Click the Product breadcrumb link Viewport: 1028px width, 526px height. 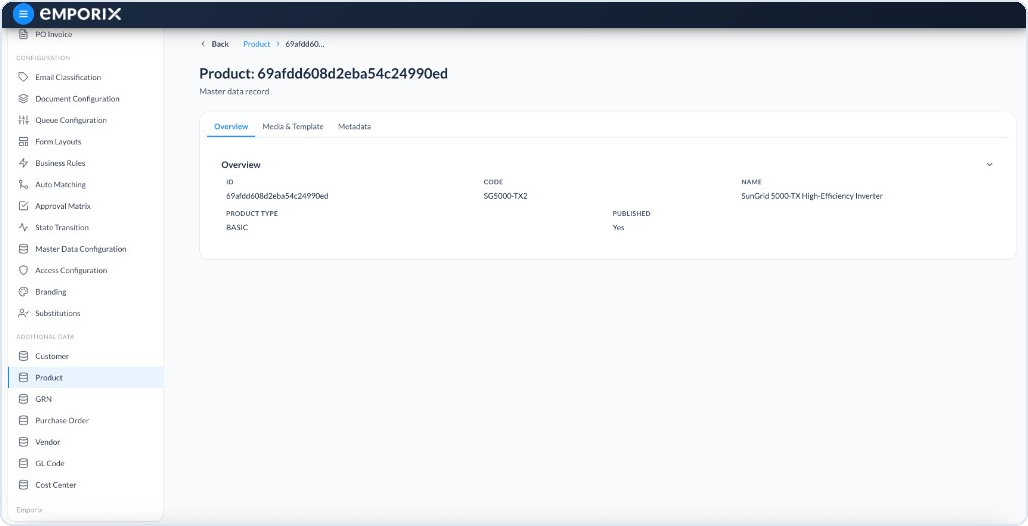[256, 44]
